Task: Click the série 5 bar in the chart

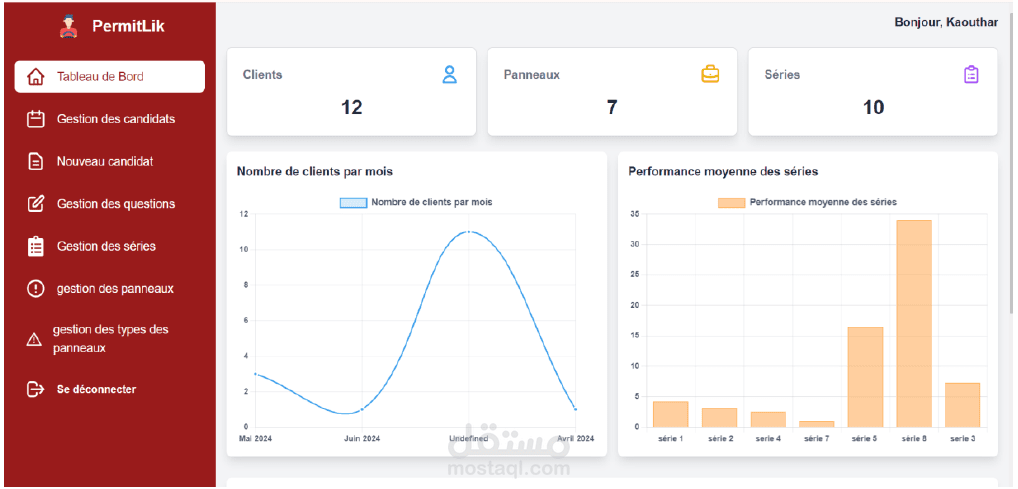Action: pyautogui.click(x=865, y=377)
